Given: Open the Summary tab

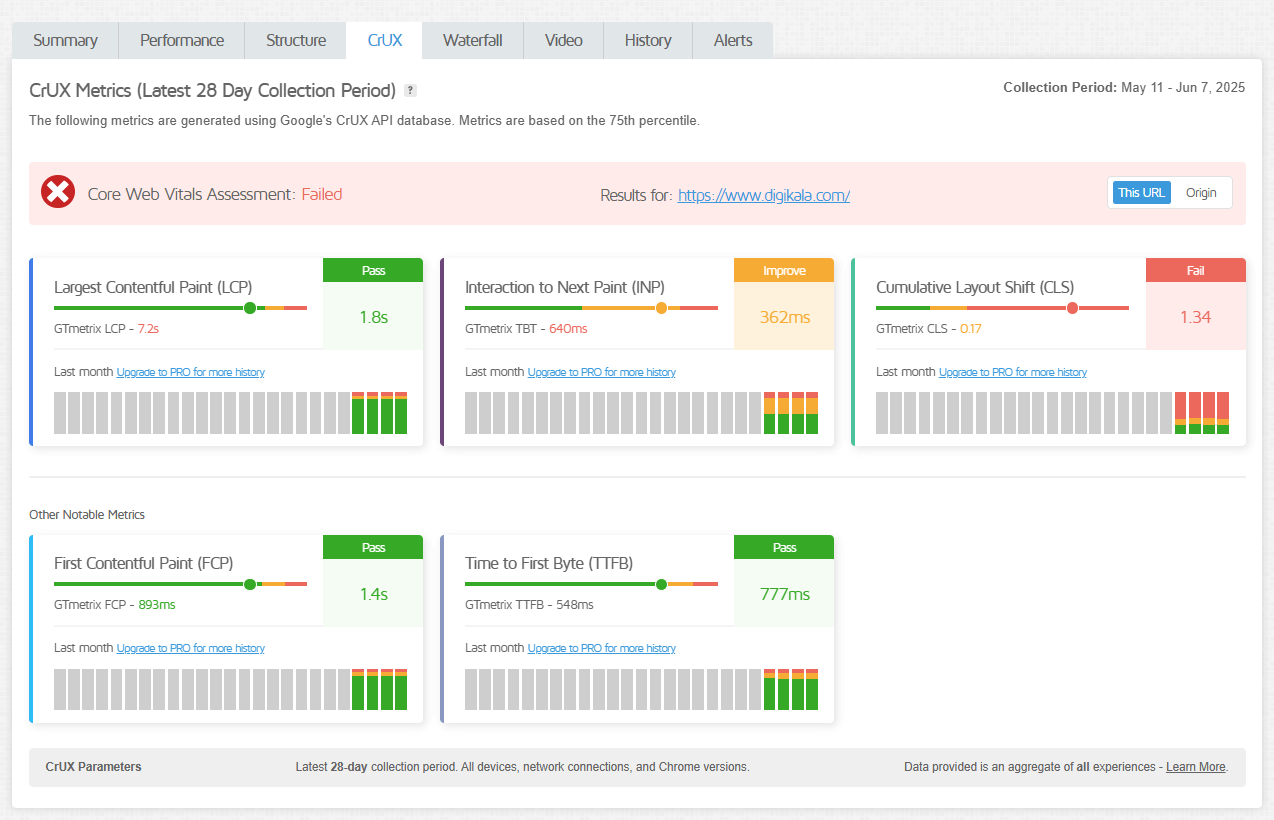Looking at the screenshot, I should [x=65, y=40].
